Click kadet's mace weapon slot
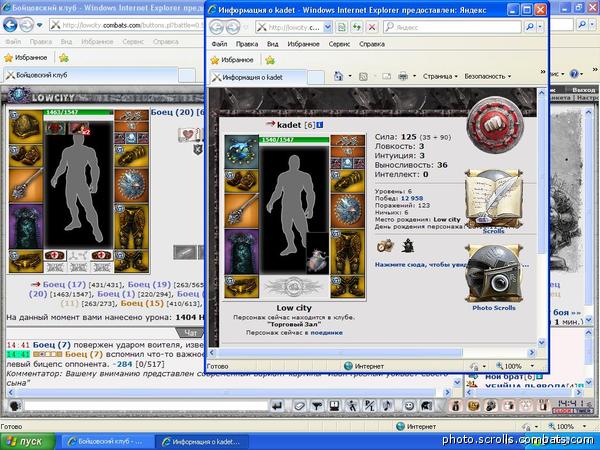Image resolution: width=600 pixels, height=450 pixels. (x=241, y=211)
